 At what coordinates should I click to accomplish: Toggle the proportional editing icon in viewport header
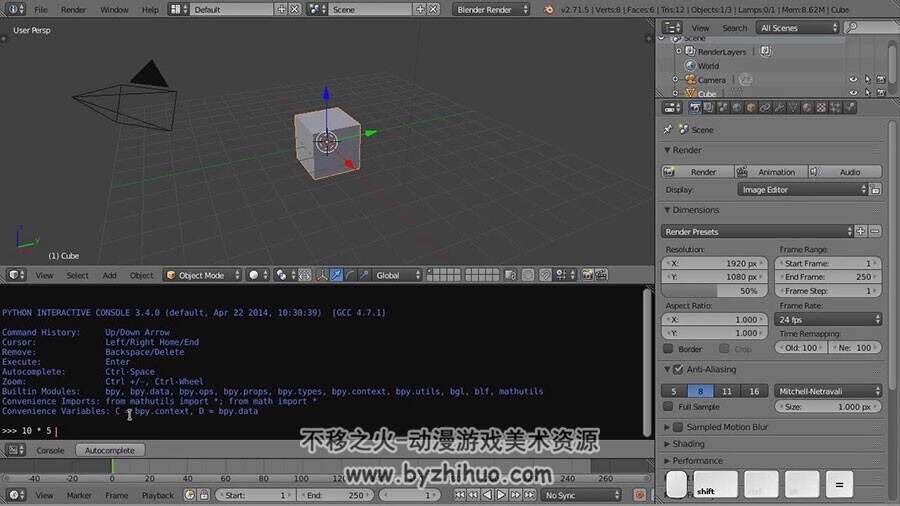(528, 275)
